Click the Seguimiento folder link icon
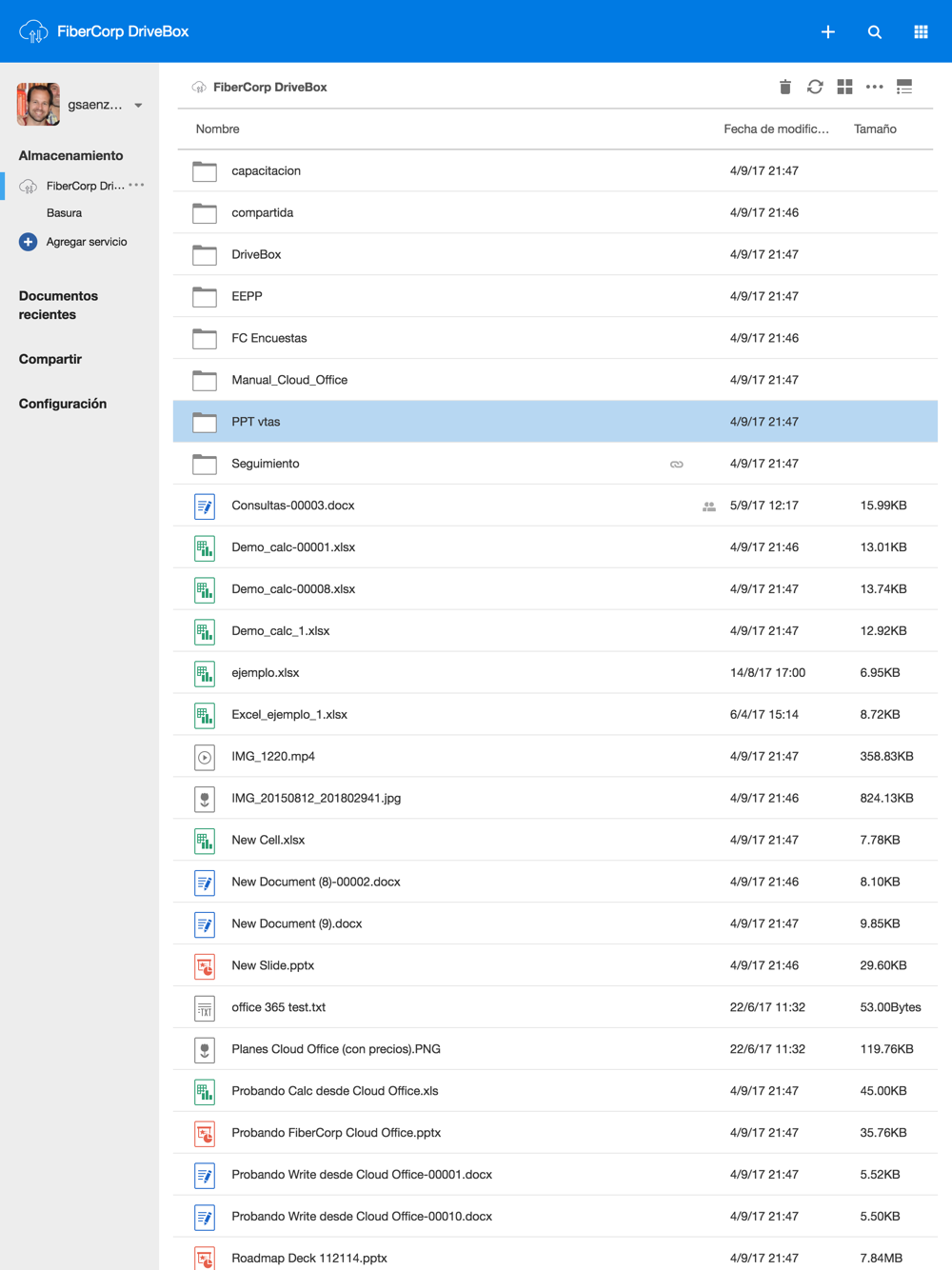 (677, 465)
